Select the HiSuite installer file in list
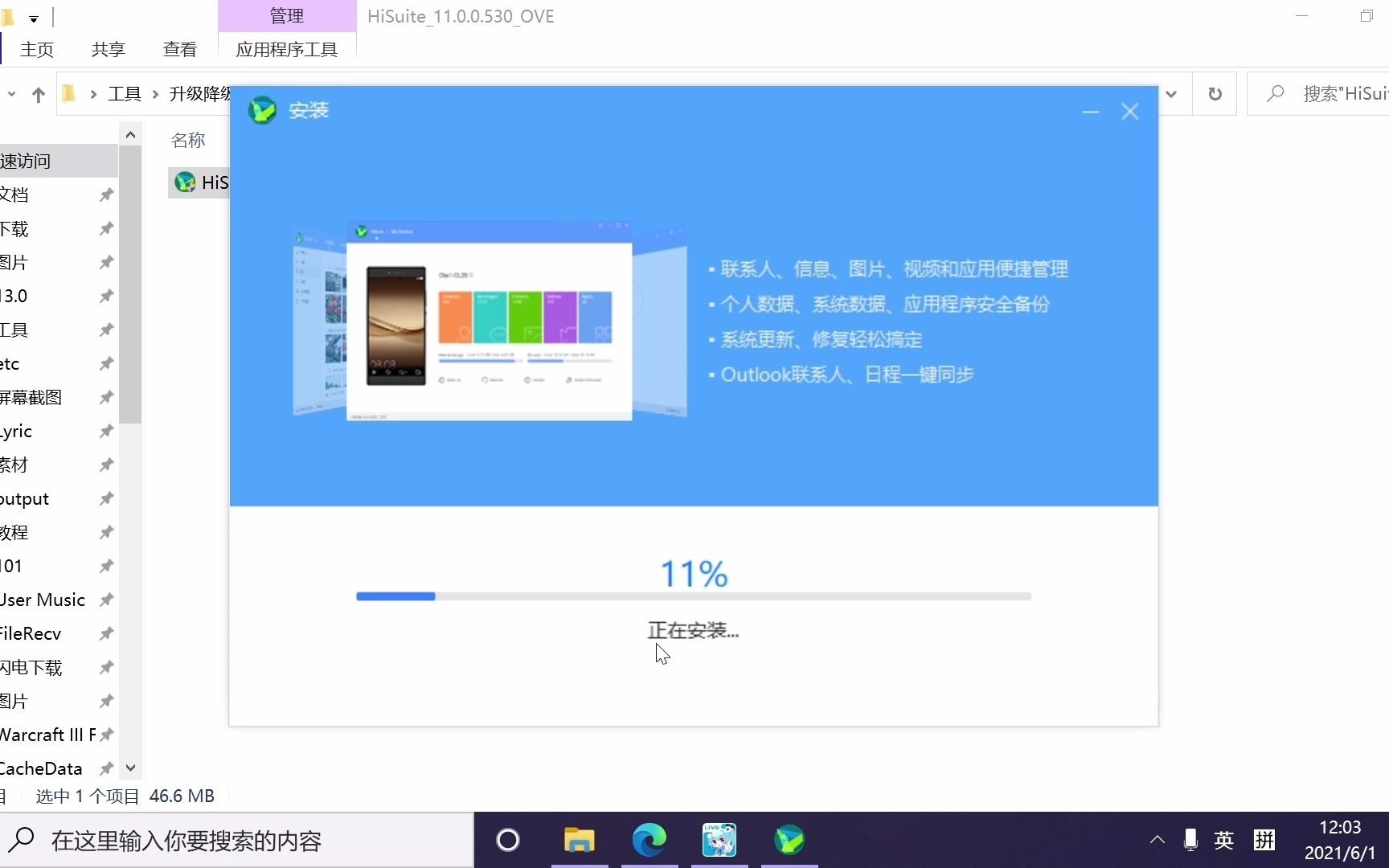This screenshot has width=1389, height=868. tap(199, 182)
